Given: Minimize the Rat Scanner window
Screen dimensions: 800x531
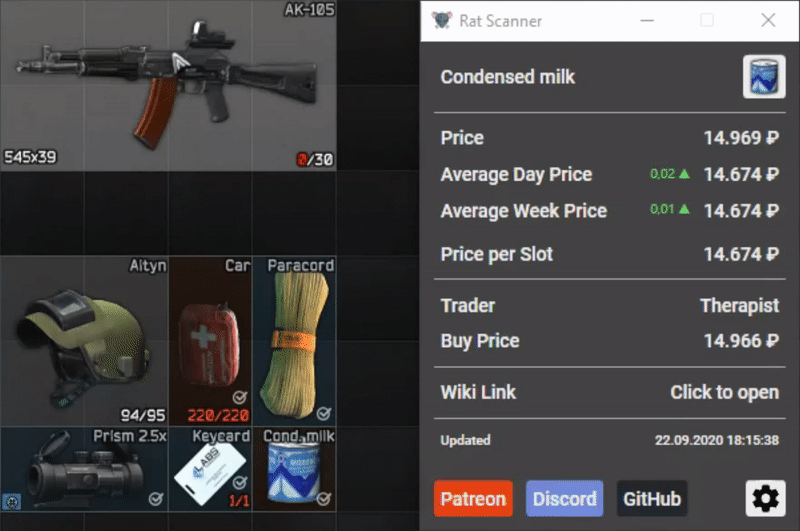Looking at the screenshot, I should point(647,20).
